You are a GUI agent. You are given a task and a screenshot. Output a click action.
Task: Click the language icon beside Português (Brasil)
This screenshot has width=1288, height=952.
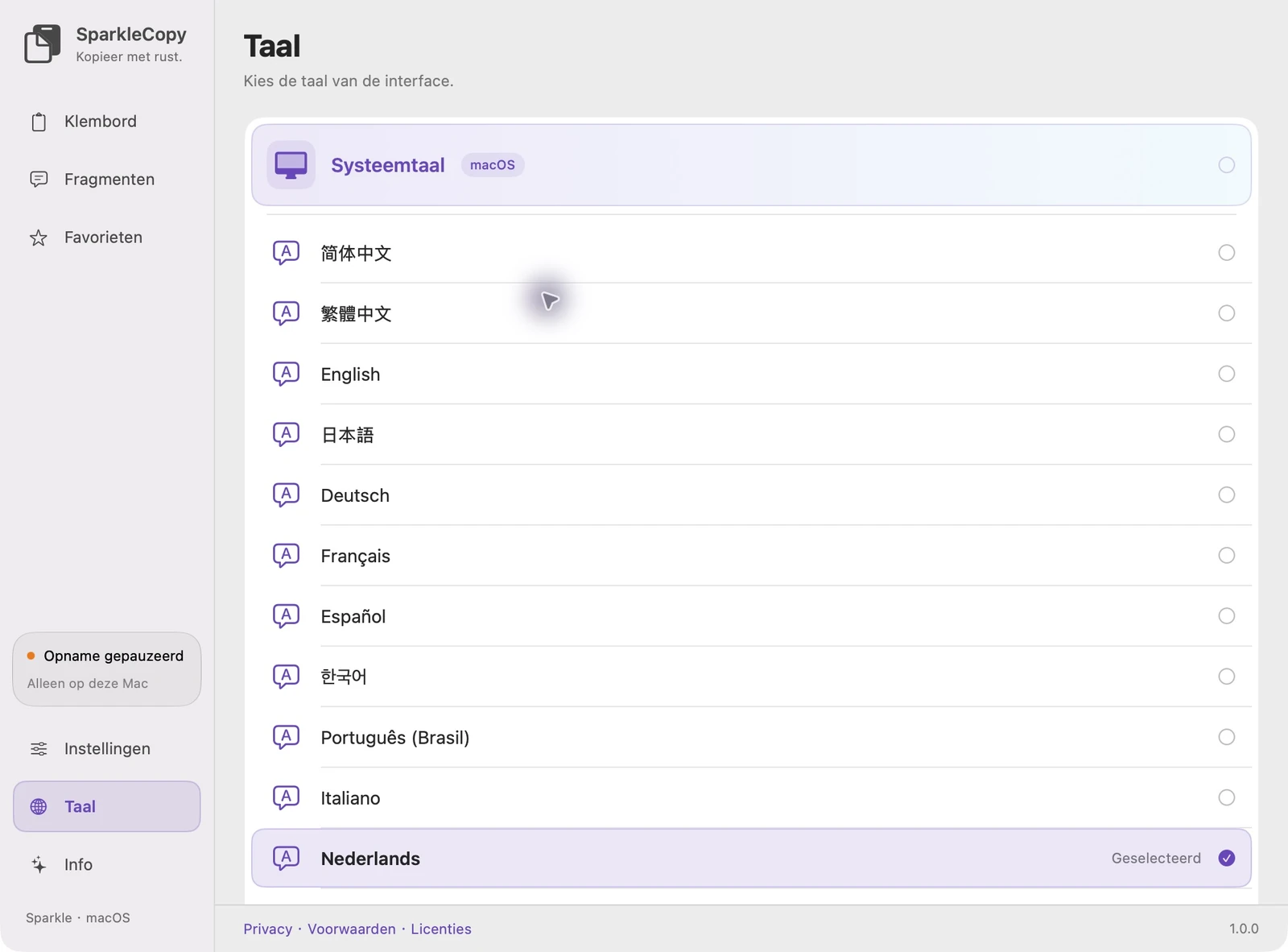click(x=286, y=737)
